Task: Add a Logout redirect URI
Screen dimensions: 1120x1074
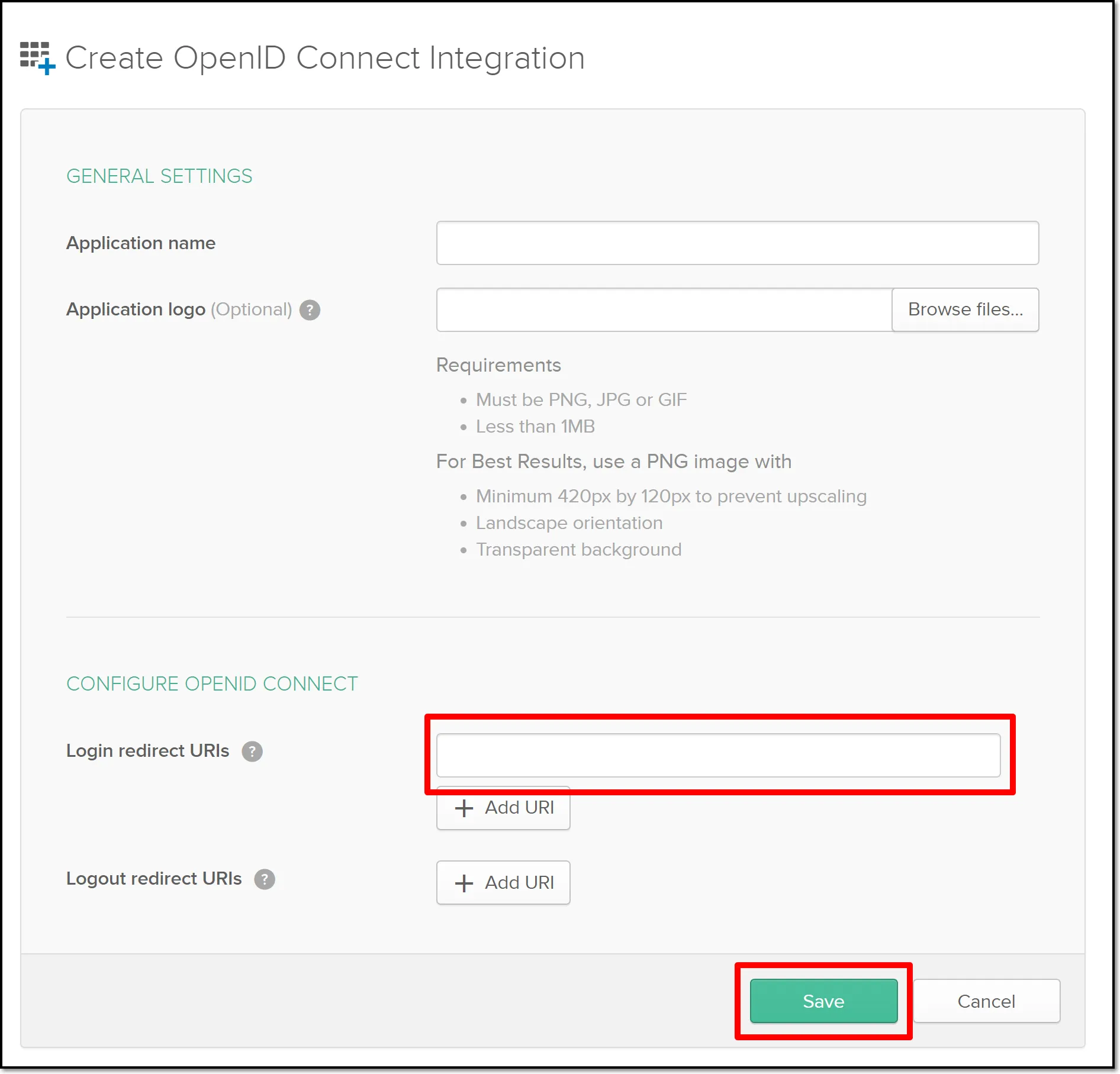Action: (503, 883)
